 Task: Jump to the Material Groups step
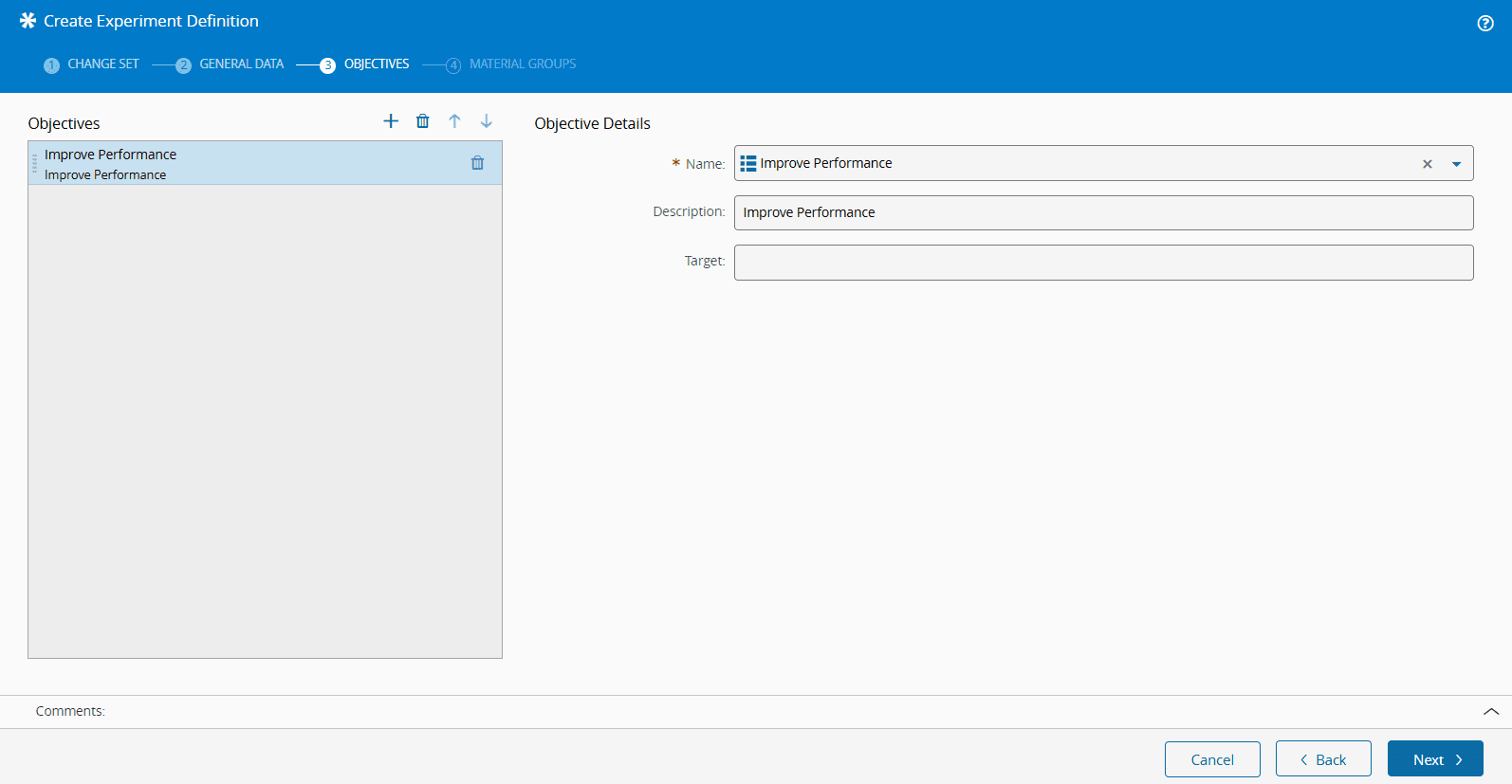(511, 64)
